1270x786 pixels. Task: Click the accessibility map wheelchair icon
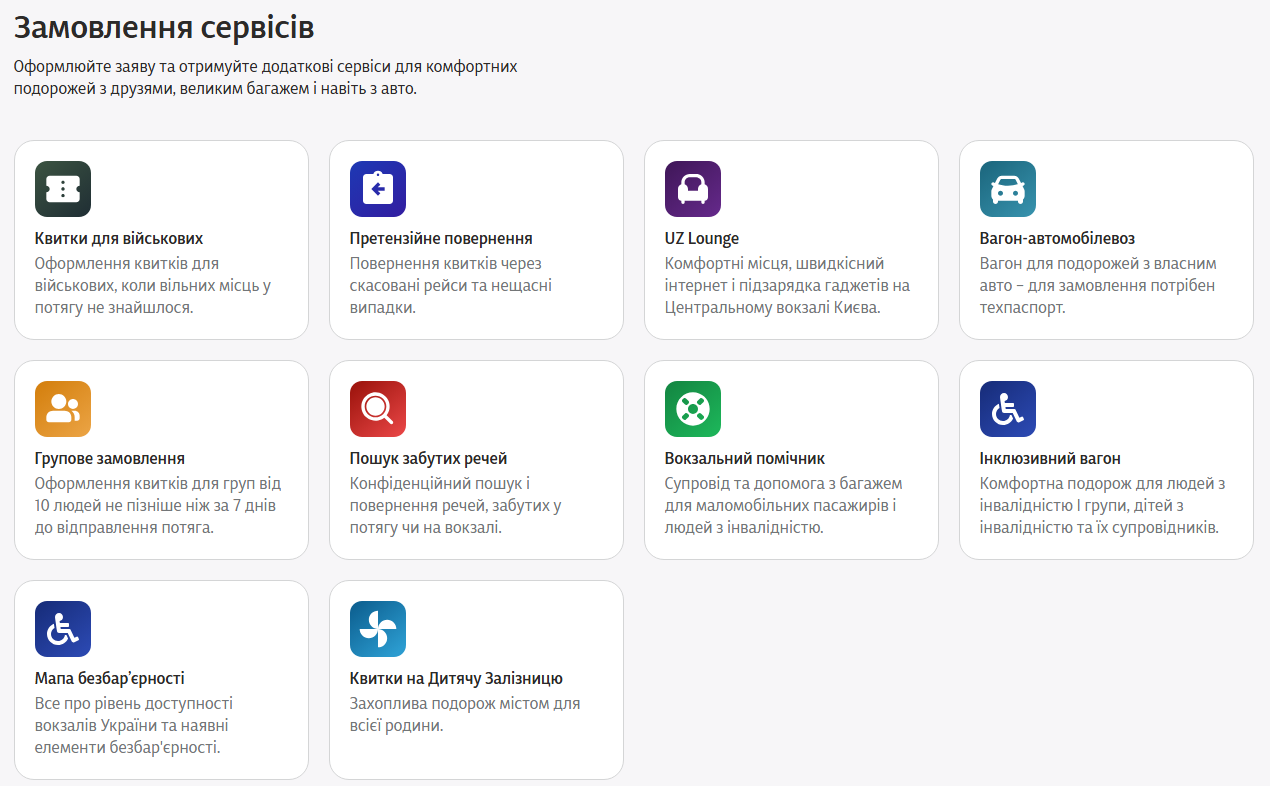point(63,629)
